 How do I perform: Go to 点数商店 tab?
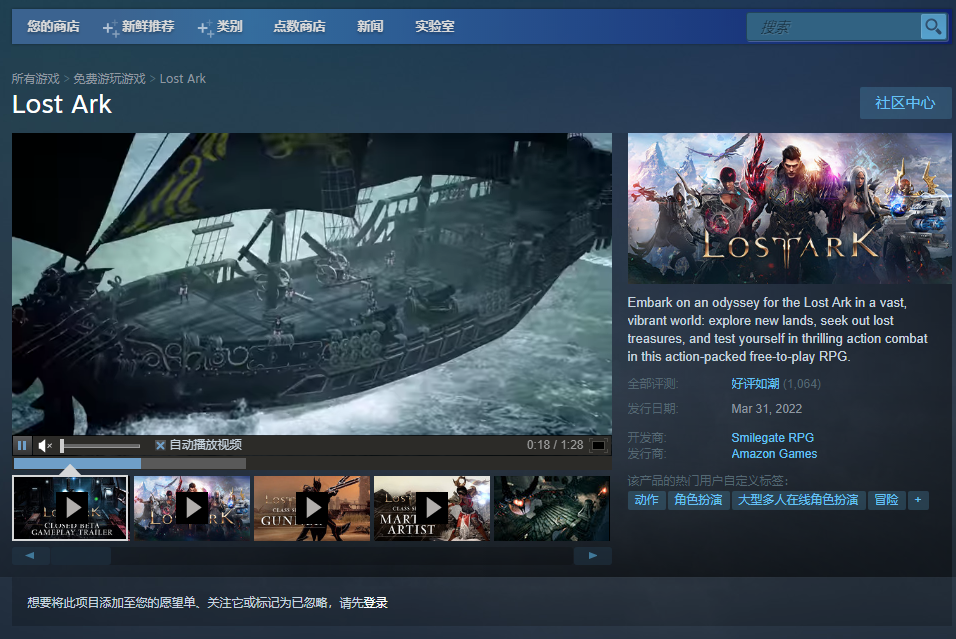[299, 26]
